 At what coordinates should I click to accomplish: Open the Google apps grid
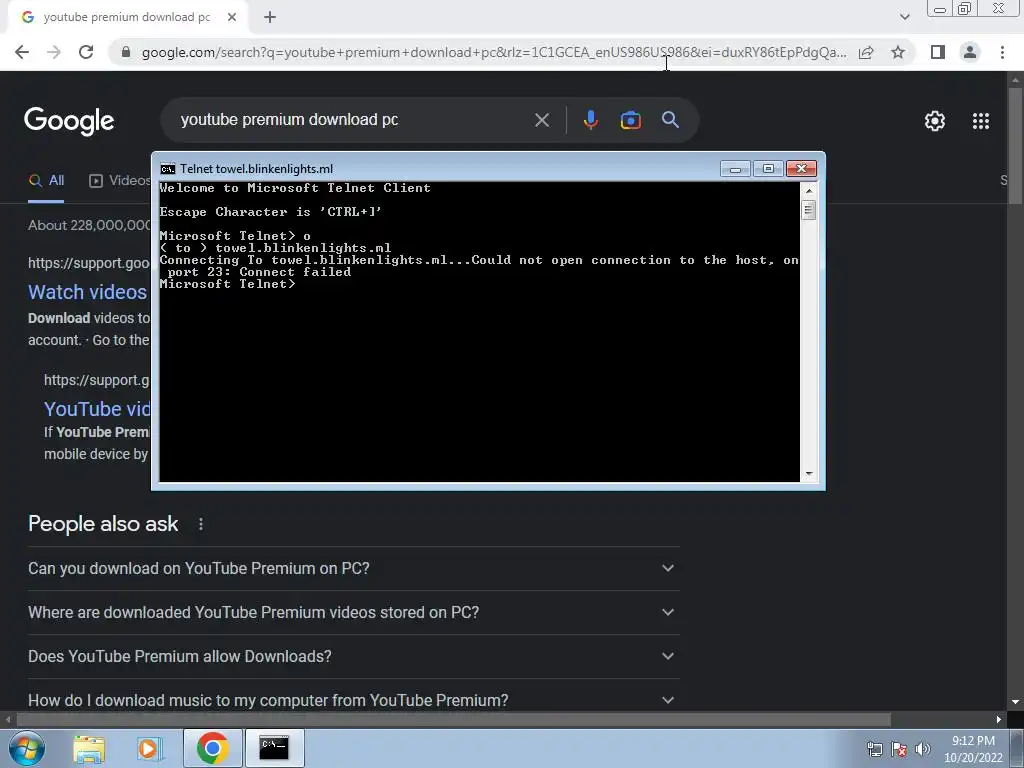(x=981, y=121)
